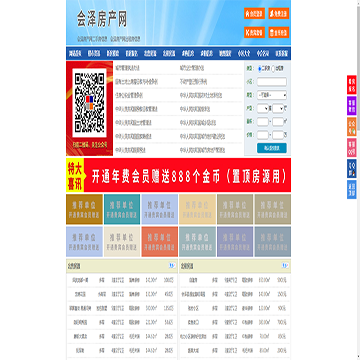Click the blue search submit button

(272, 148)
